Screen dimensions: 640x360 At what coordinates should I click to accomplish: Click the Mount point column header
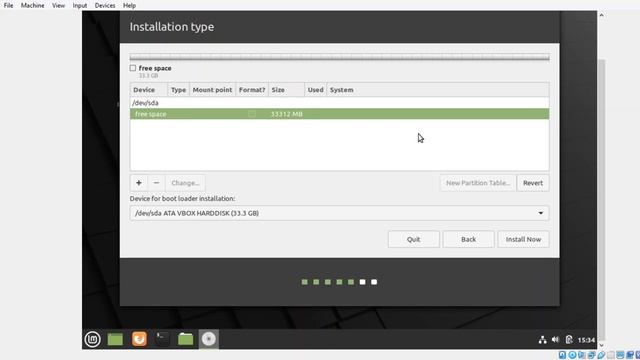[212, 90]
